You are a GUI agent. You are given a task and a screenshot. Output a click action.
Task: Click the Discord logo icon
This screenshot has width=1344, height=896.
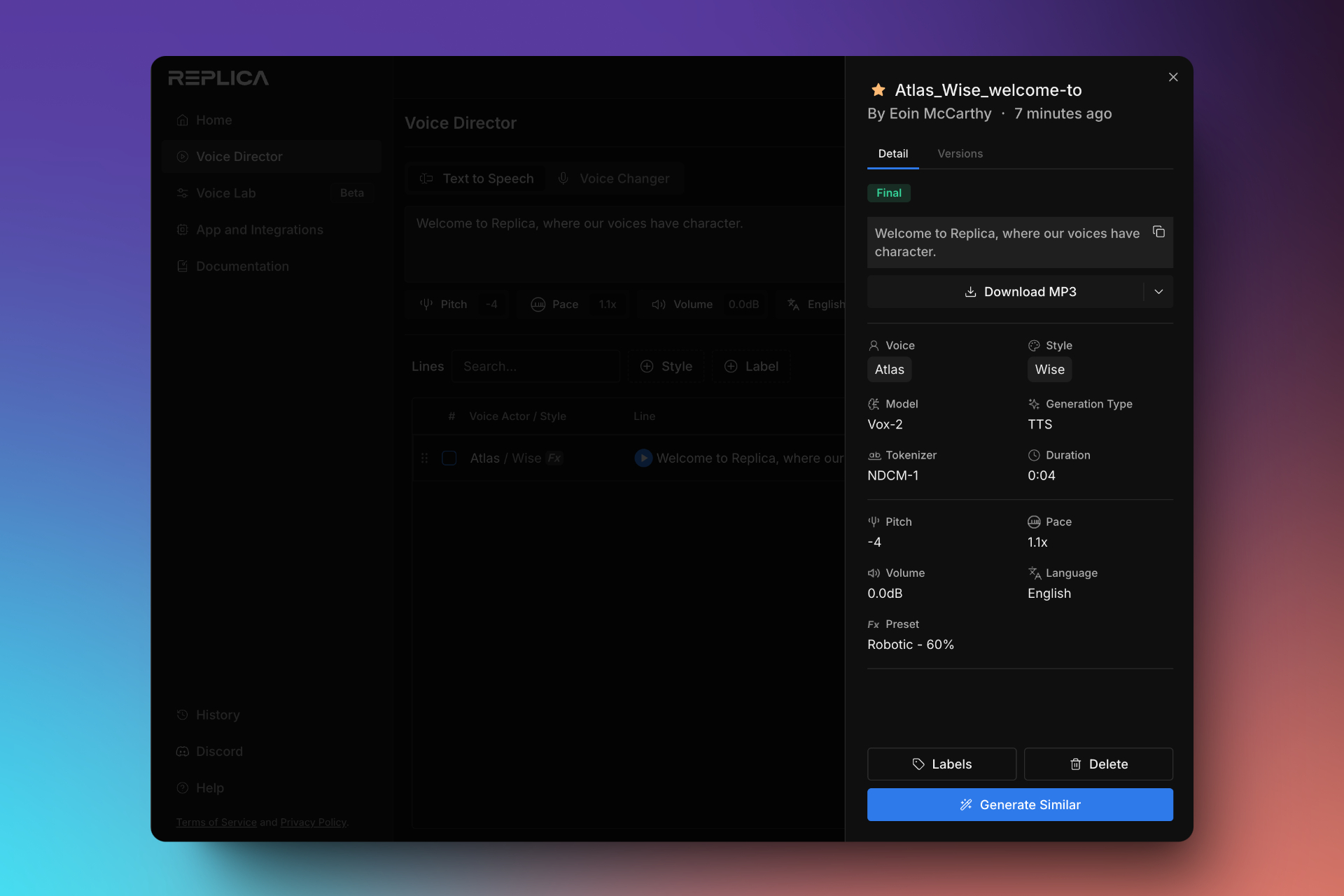tap(183, 751)
